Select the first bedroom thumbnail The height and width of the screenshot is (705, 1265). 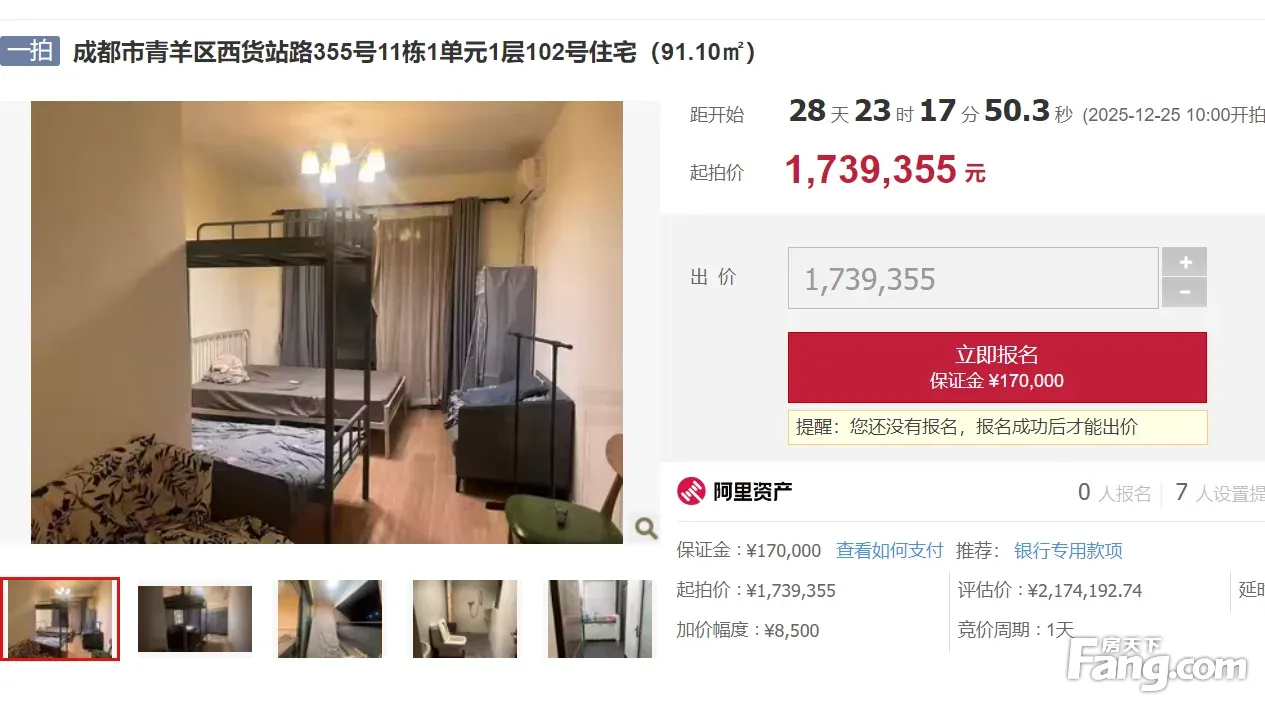(x=60, y=619)
